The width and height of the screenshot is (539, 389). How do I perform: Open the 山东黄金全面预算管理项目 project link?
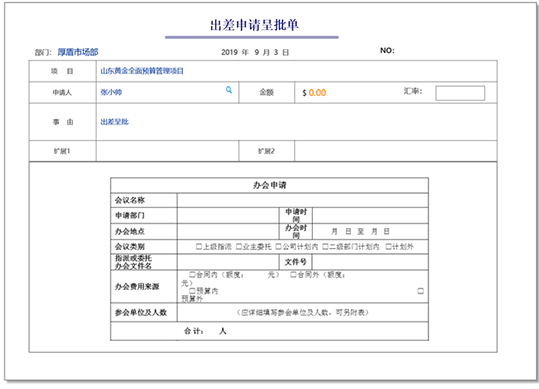pyautogui.click(x=142, y=71)
